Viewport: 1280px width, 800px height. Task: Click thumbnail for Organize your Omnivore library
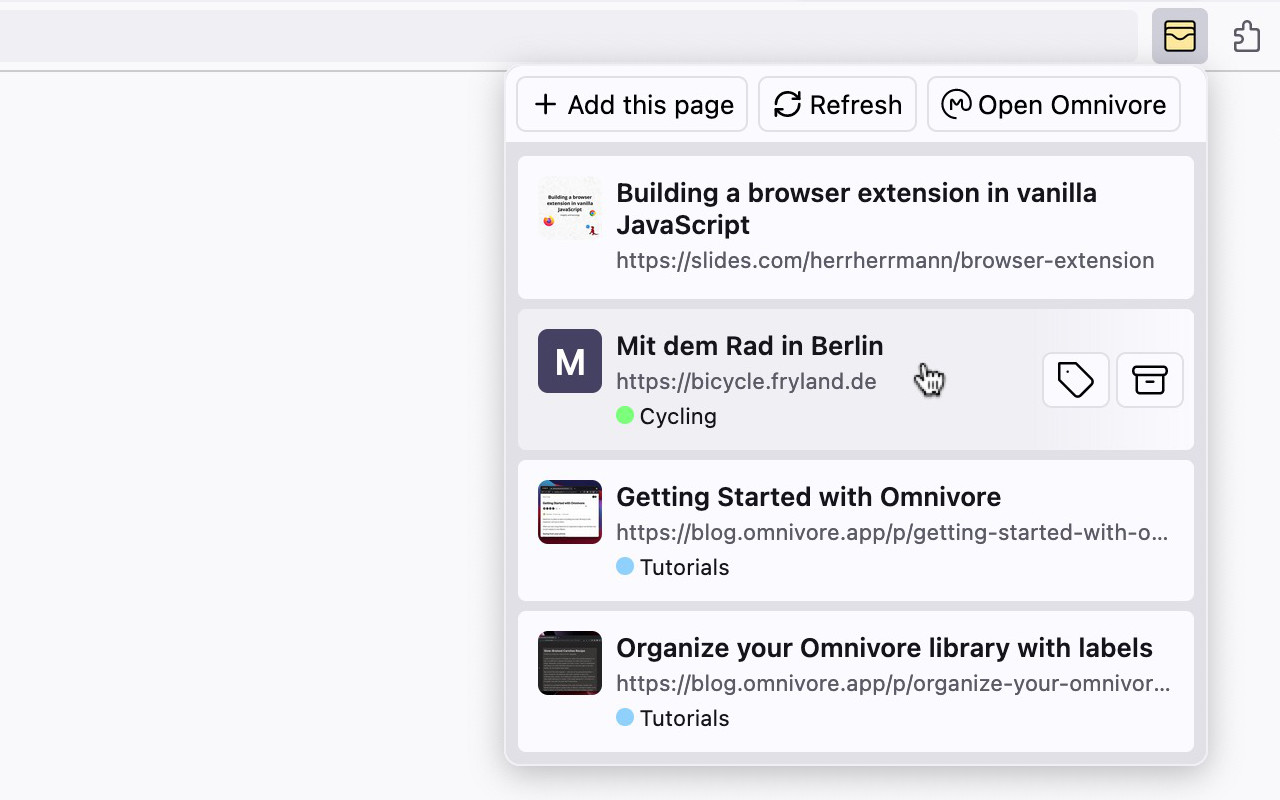coord(570,663)
